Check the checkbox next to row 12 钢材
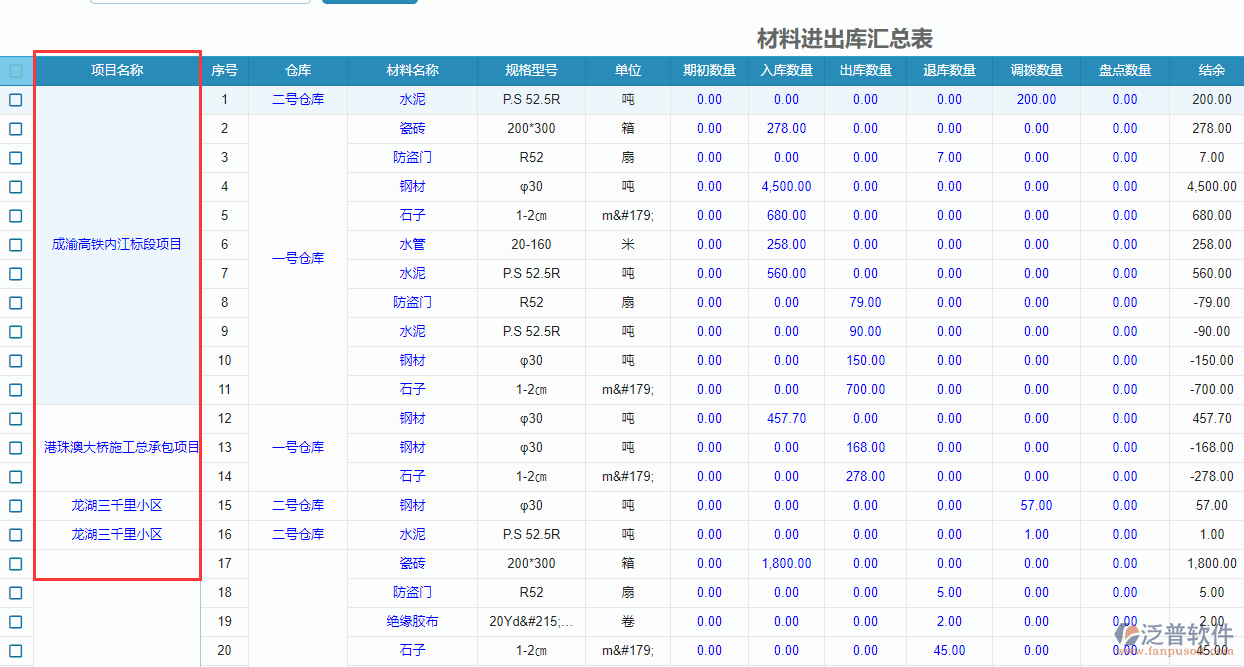The image size is (1244, 667). 15,418
